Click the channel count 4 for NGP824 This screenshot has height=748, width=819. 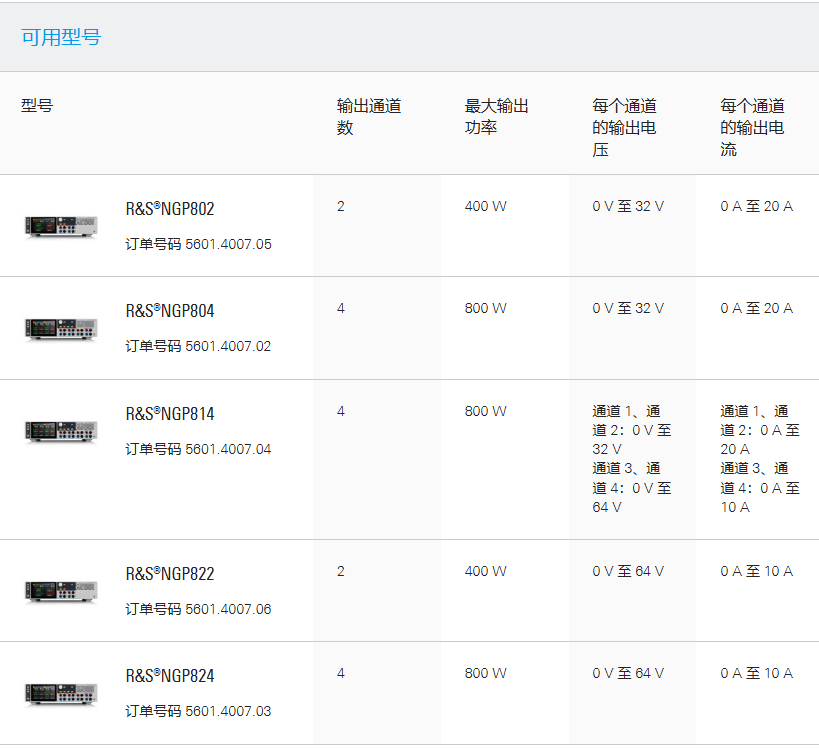click(x=341, y=673)
